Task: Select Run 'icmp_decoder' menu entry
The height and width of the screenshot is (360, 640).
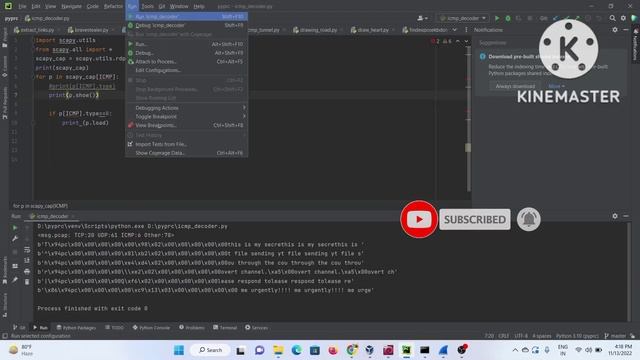Action: pos(187,17)
